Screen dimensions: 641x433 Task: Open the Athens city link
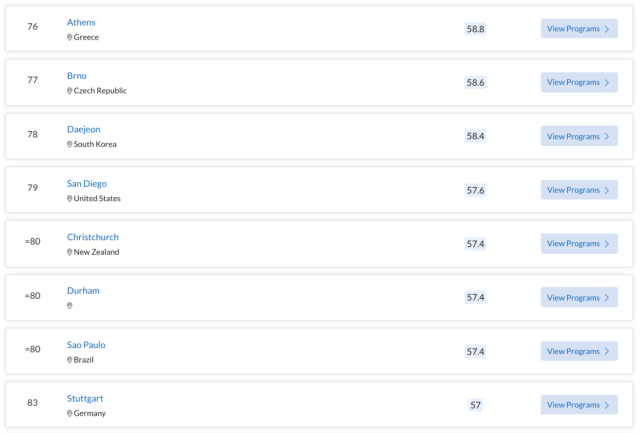coord(81,22)
